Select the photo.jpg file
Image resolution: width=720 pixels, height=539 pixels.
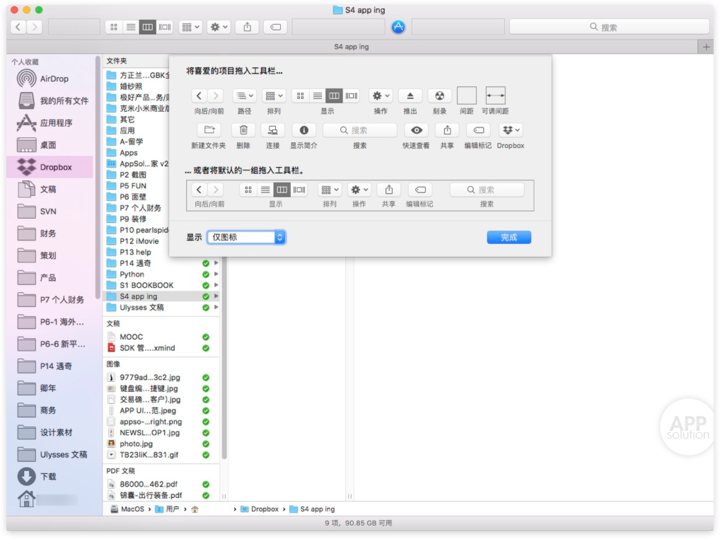pos(162,444)
